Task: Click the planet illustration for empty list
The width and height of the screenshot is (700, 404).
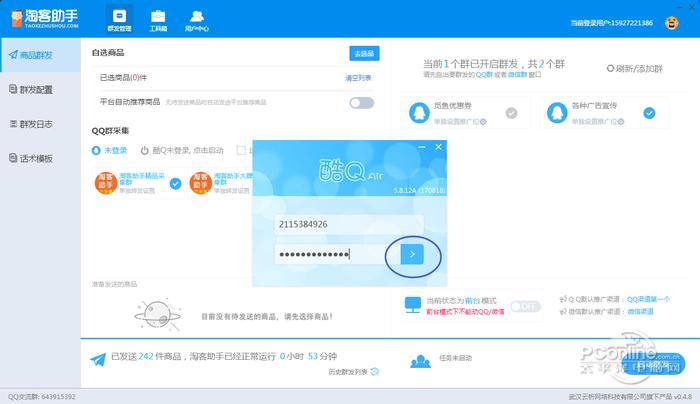Action: (x=158, y=314)
